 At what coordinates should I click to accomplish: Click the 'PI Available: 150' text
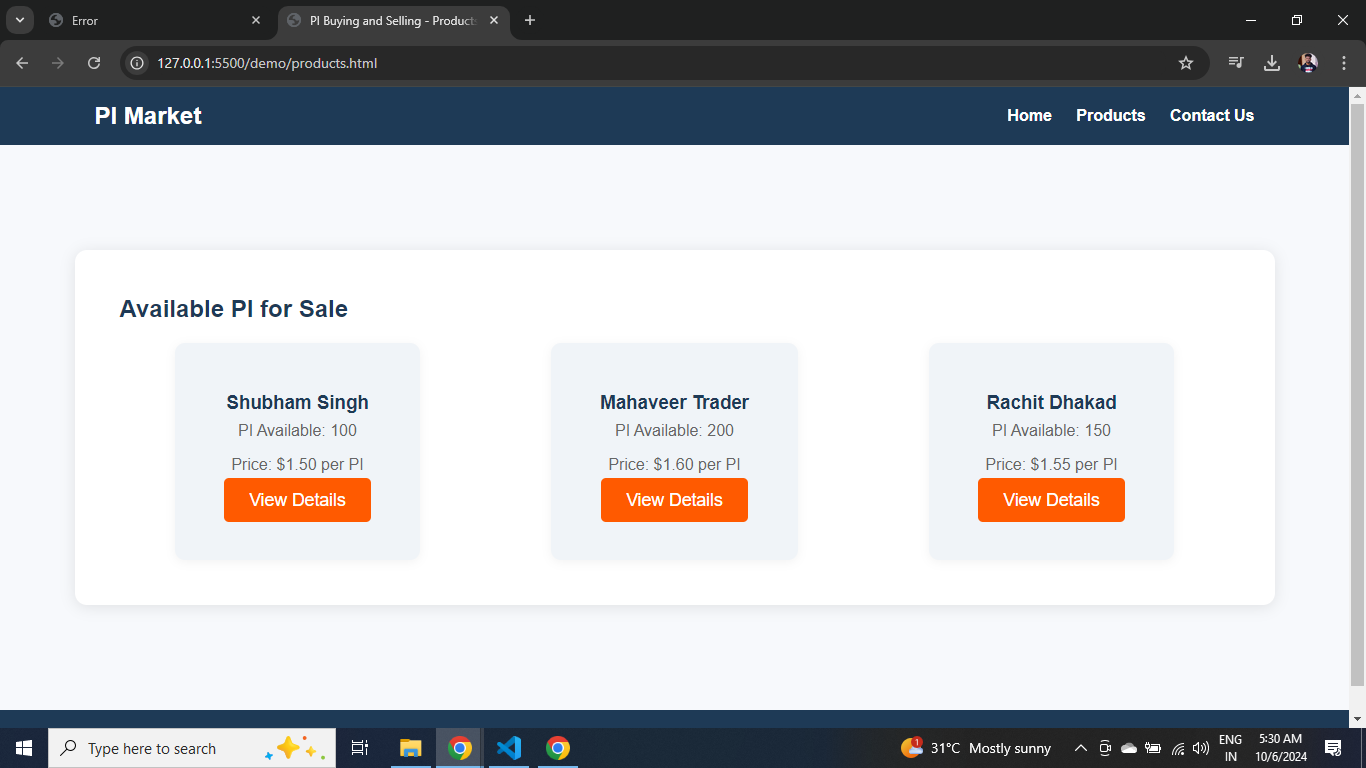coord(1051,430)
